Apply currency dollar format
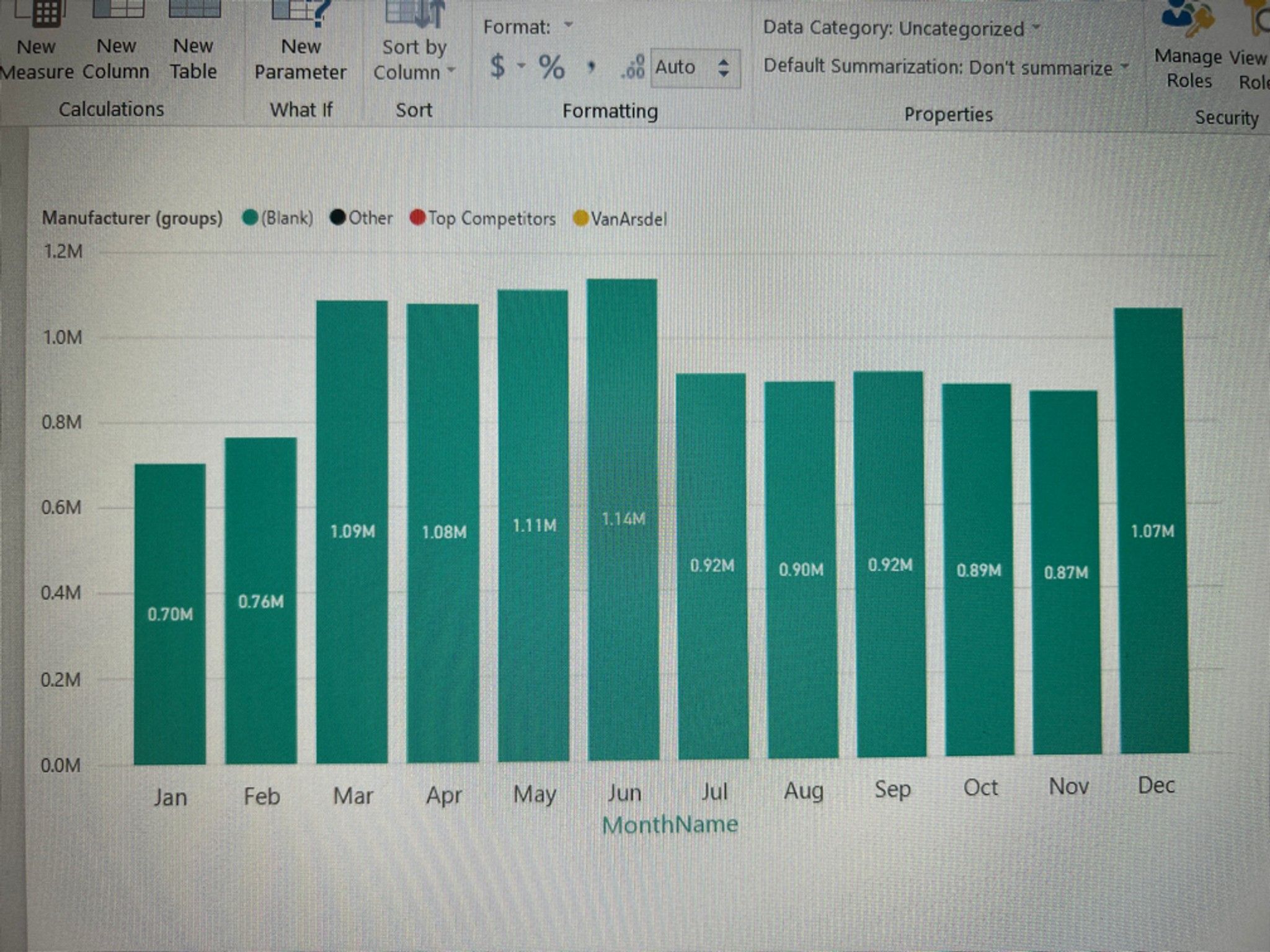This screenshot has width=1270, height=952. point(497,66)
